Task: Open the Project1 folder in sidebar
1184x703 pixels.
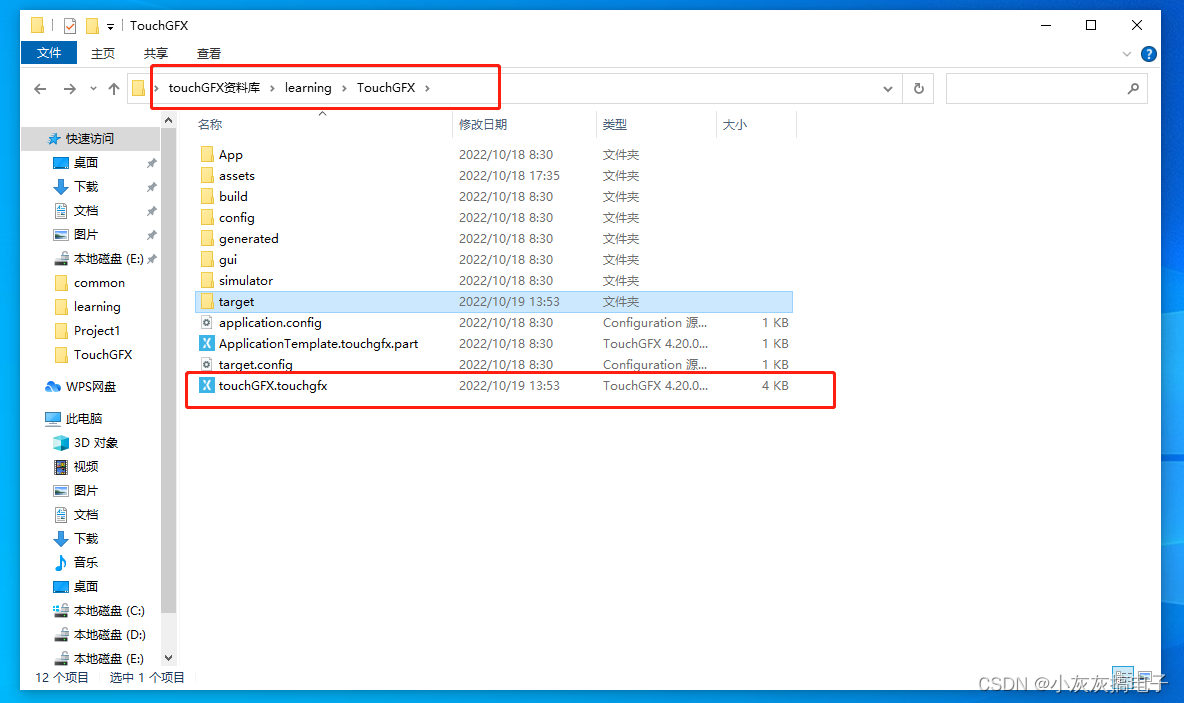Action: tap(97, 331)
